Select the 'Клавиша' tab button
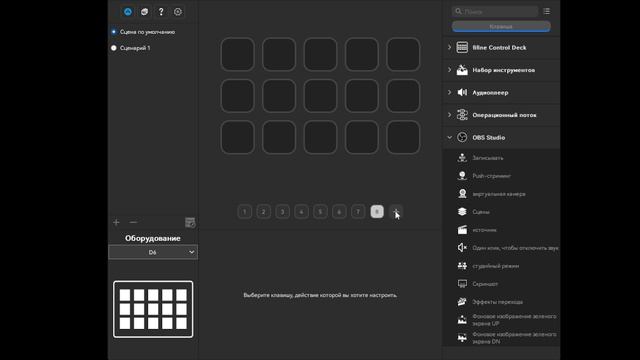Viewport: 640px width, 360px height. point(501,27)
